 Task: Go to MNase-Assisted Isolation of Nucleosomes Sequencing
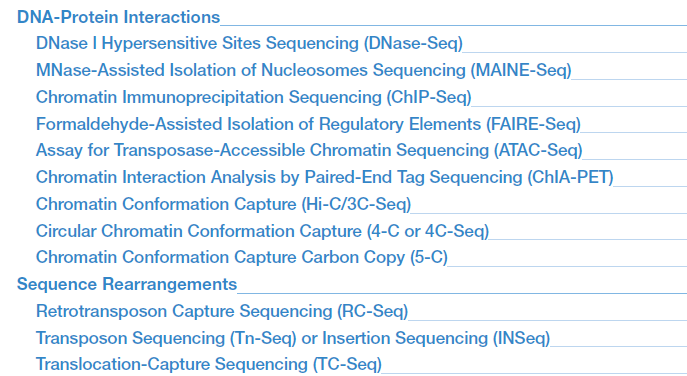click(304, 70)
